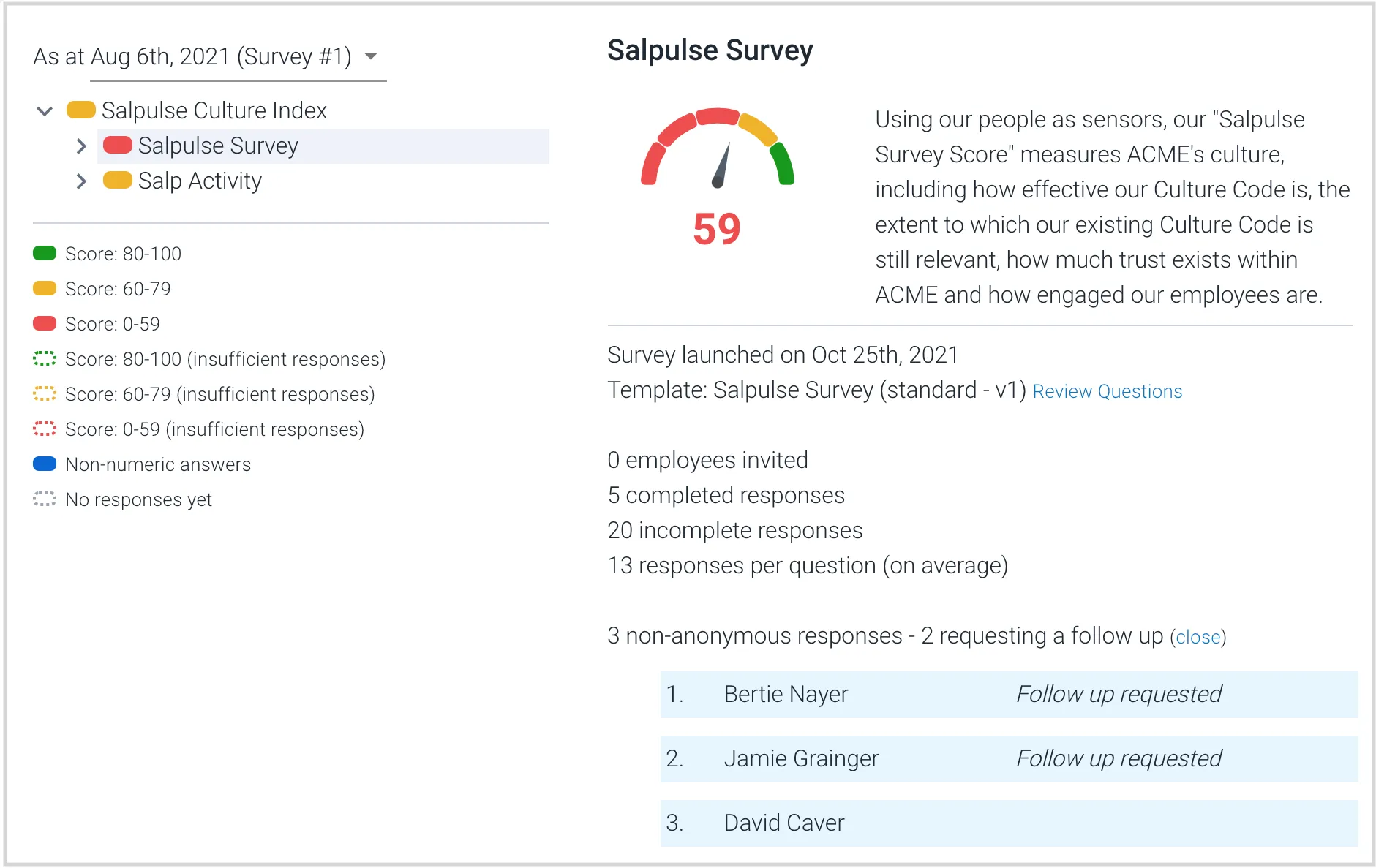The height and width of the screenshot is (868, 1376).
Task: Click the orange pill next to Salpulse Culture Index
Action: point(81,110)
